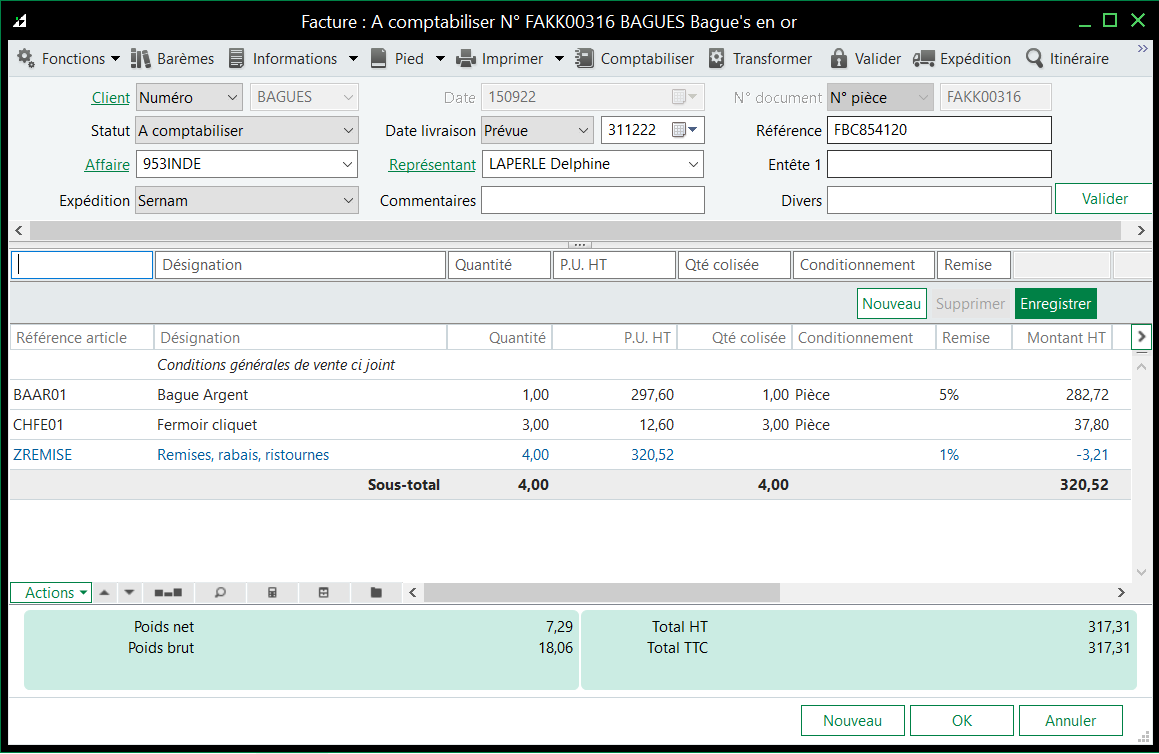Expand the Représentant dropdown LAPERLE Delphine

pos(693,164)
